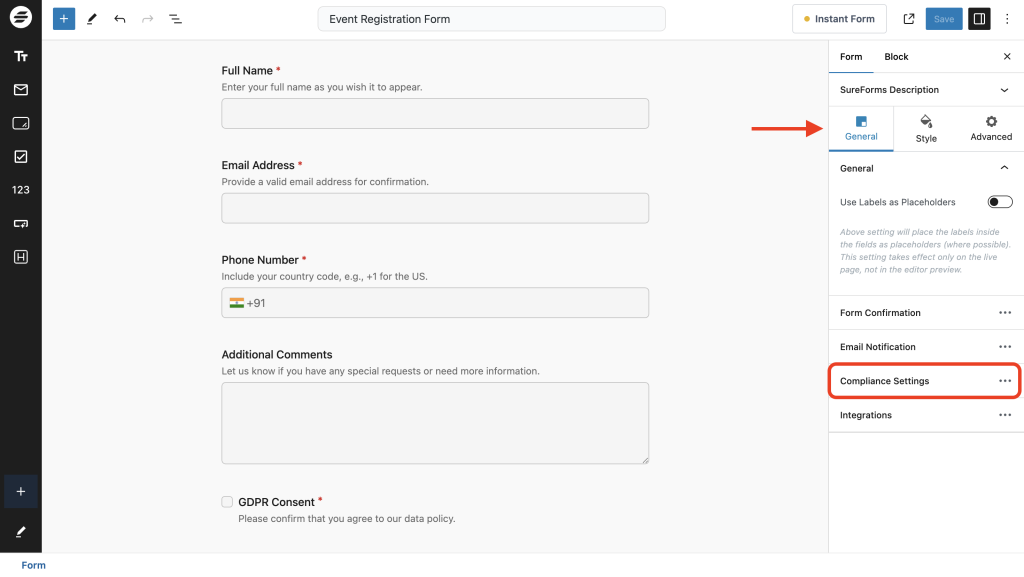The image size is (1024, 577).
Task: Click the Undo arrow icon
Action: [x=120, y=18]
